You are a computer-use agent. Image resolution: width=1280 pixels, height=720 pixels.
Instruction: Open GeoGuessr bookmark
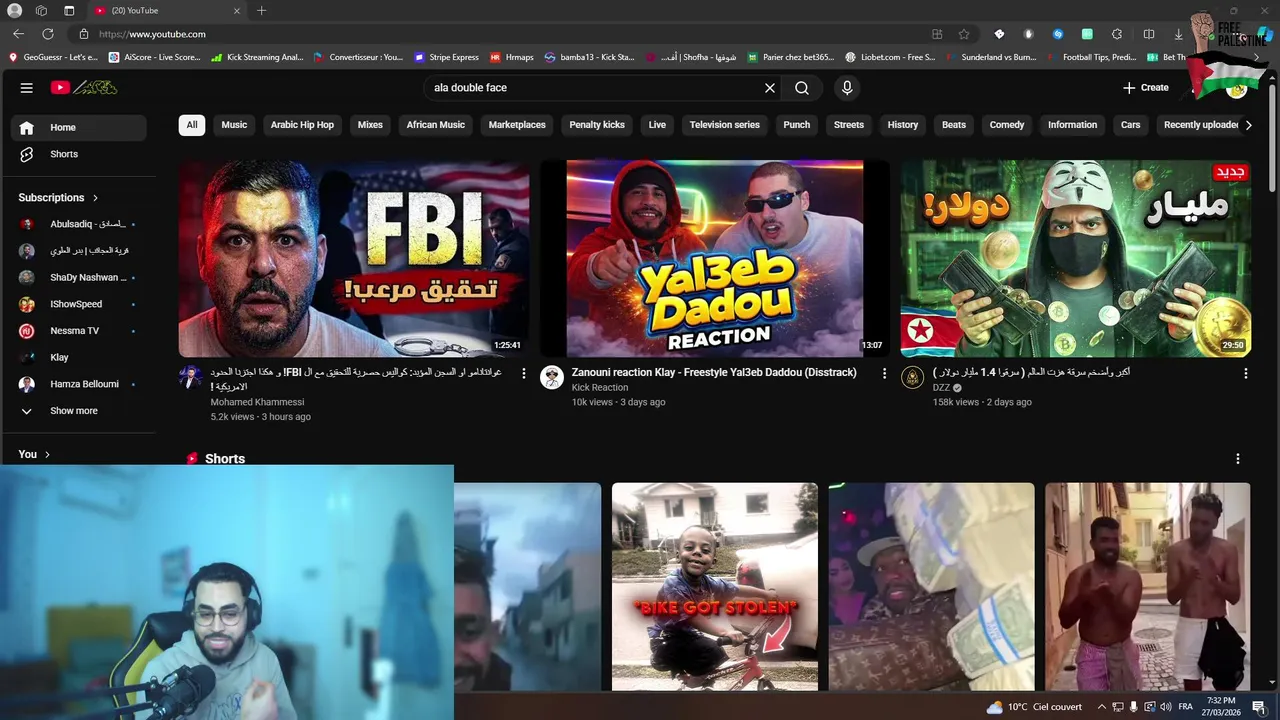pos(53,57)
